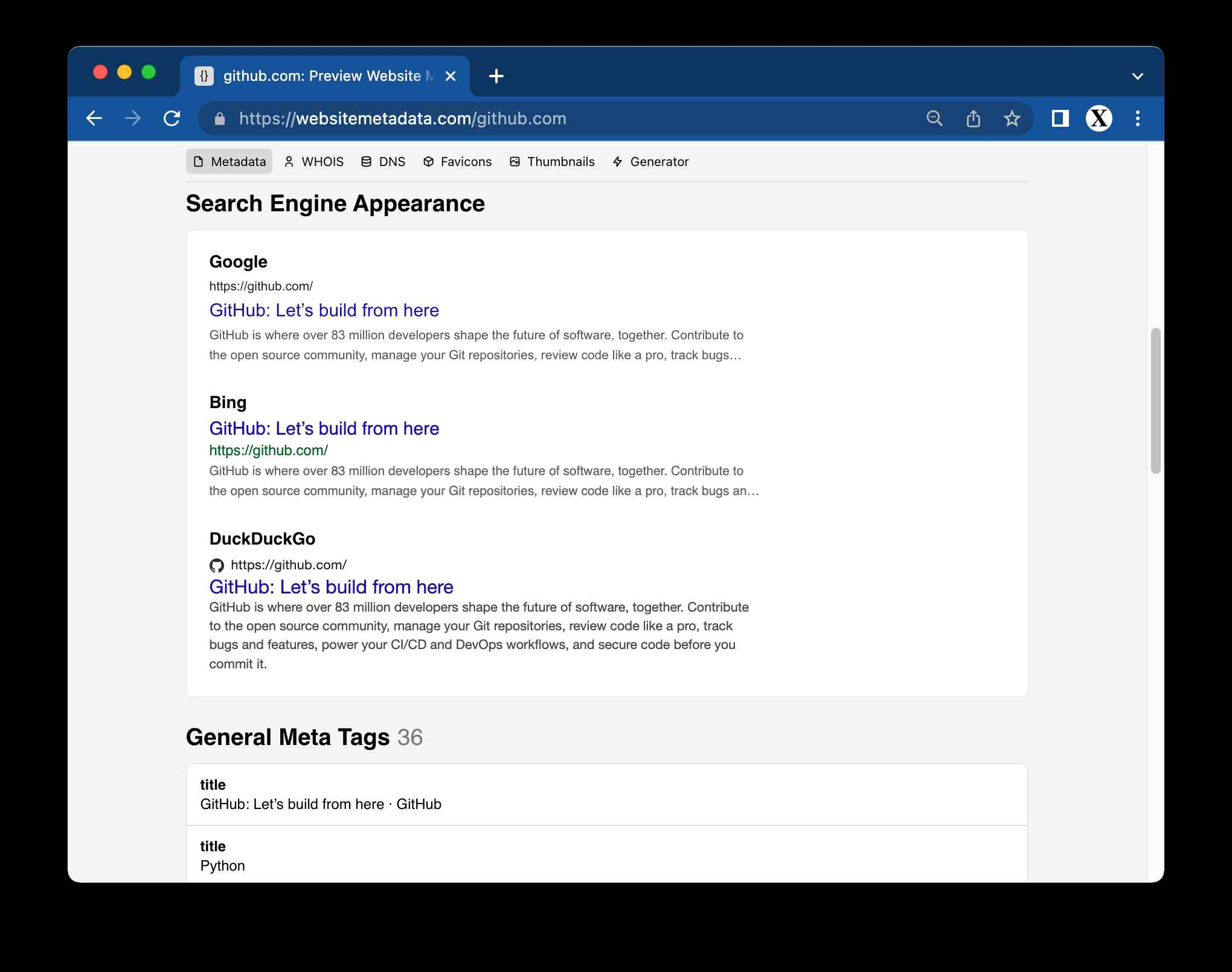Screen dimensions: 1232x972
Task: Open the browser three-dot menu
Action: tap(1137, 118)
